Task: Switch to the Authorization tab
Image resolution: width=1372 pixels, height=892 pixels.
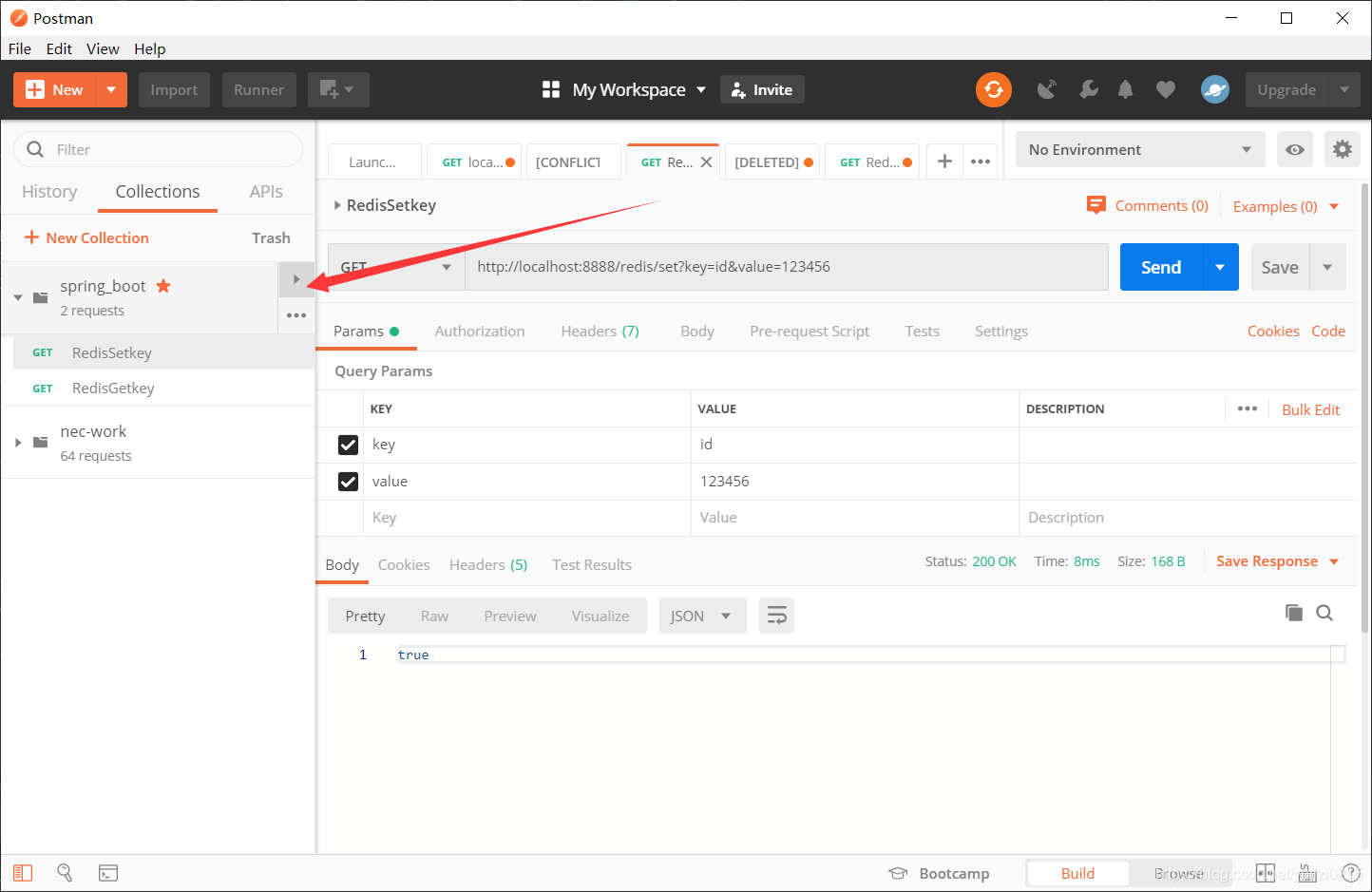Action: 479,332
